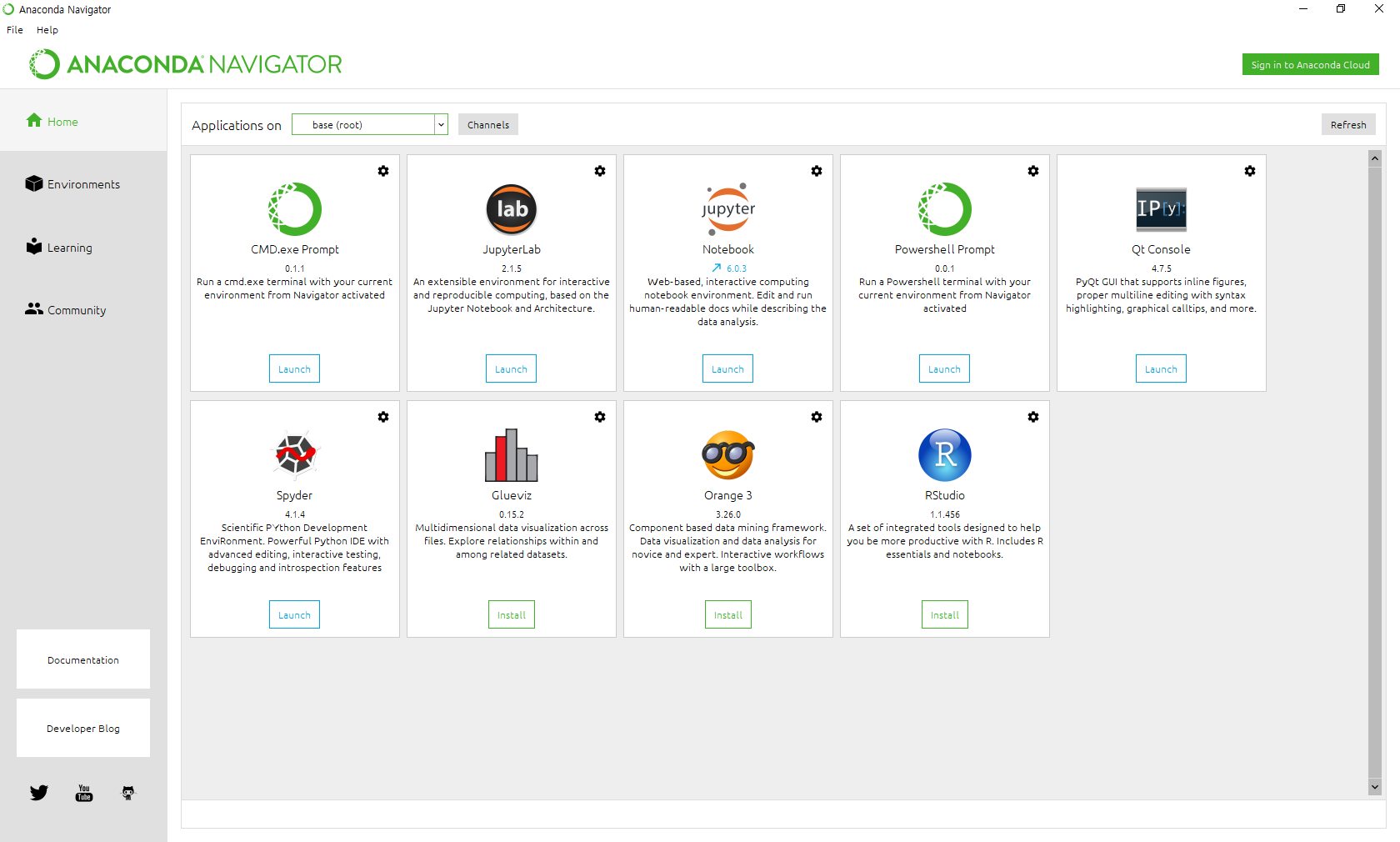Screen dimensions: 1400x842
Task: Open the GitHub link icon
Action: pos(128,793)
